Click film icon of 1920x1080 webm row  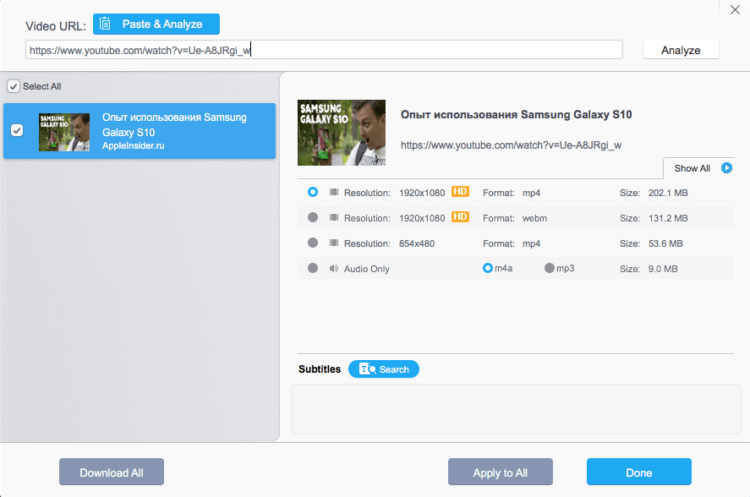click(x=334, y=218)
